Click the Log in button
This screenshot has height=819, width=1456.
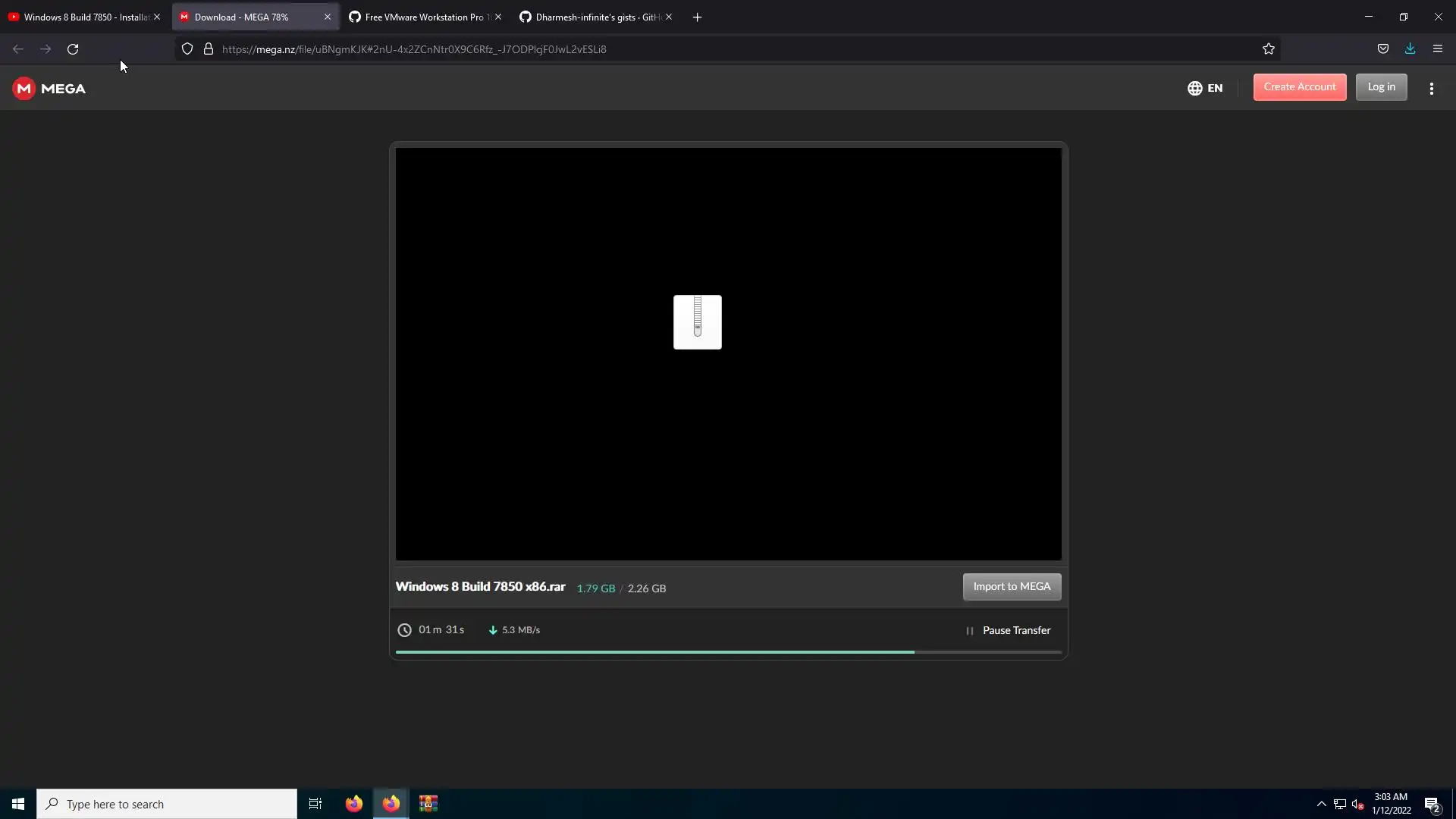click(1381, 87)
